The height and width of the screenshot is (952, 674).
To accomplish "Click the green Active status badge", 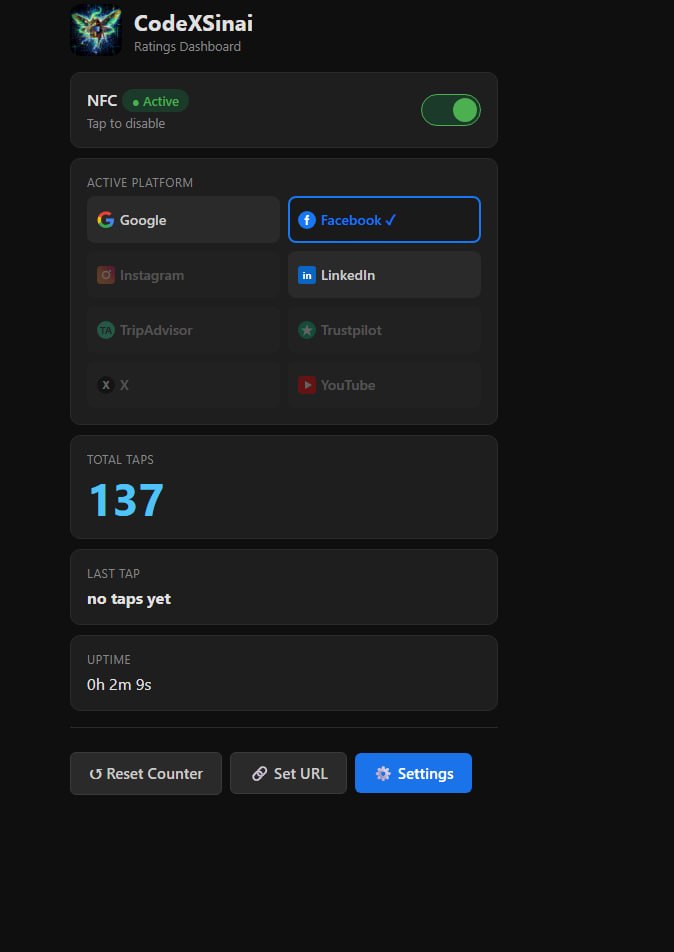I will (x=155, y=101).
